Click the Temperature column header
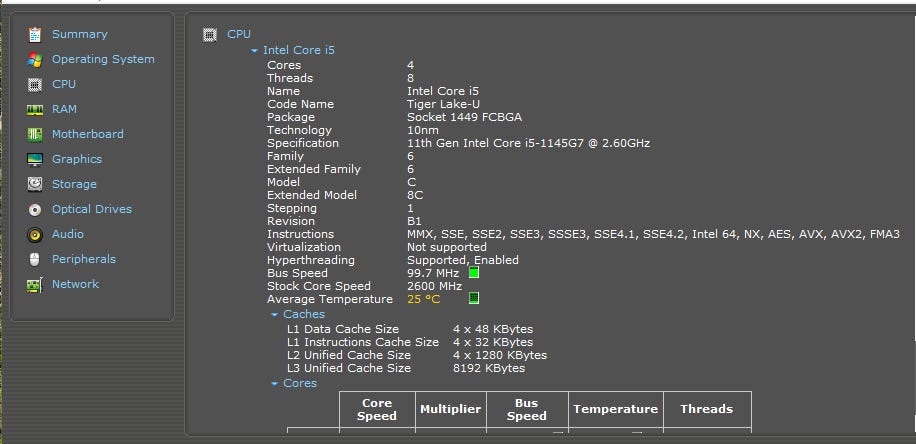916x444 pixels. click(x=616, y=410)
